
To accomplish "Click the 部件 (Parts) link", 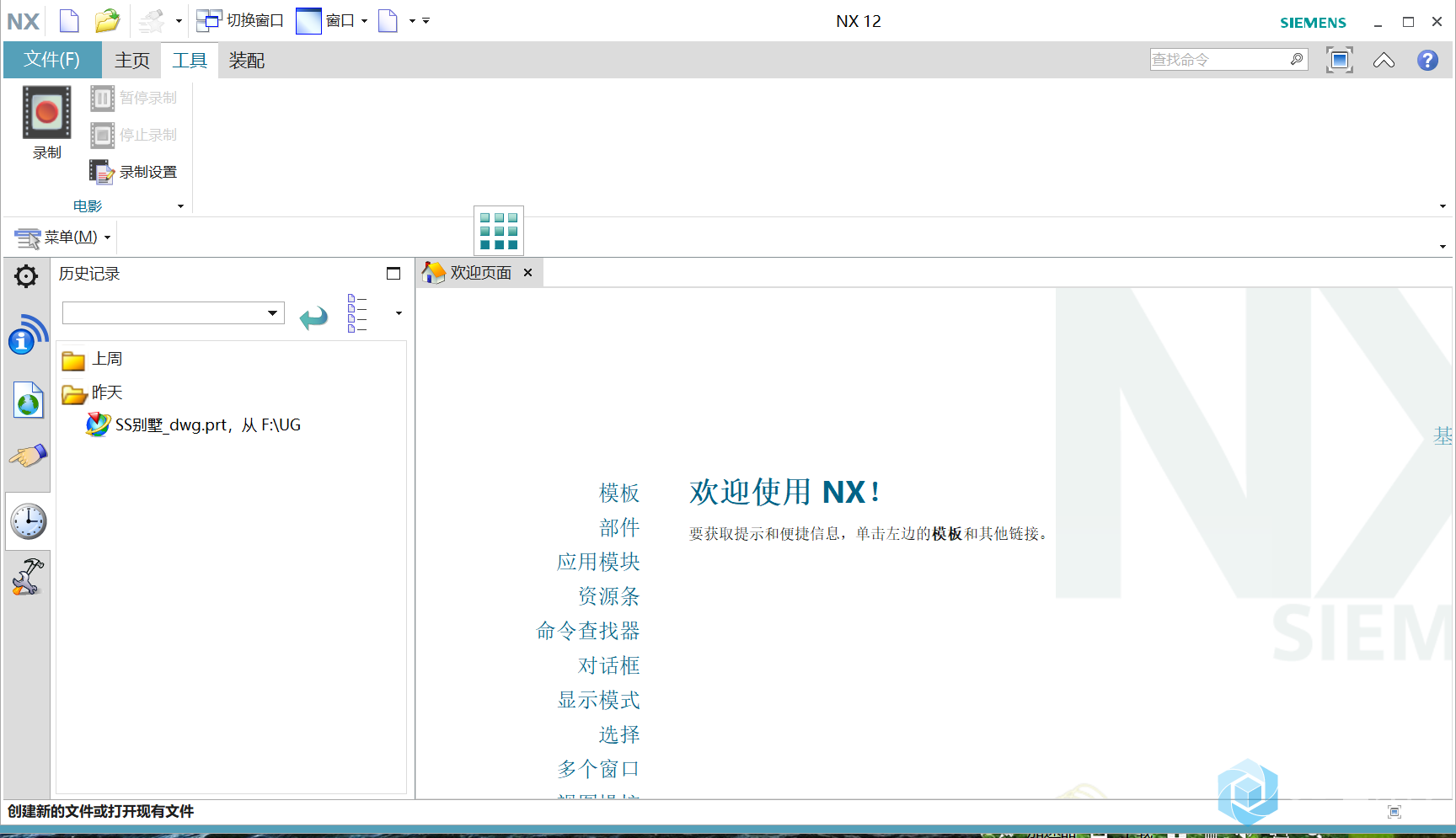I will click(x=619, y=527).
